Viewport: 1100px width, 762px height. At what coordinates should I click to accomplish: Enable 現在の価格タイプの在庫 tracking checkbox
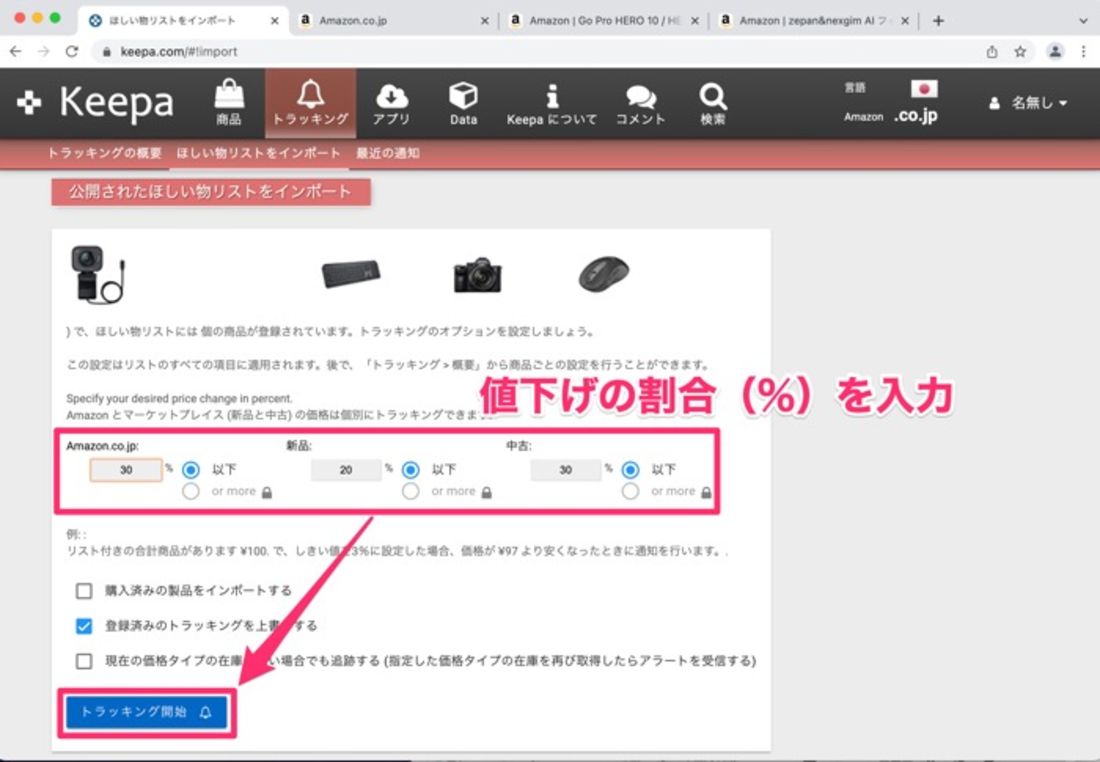pos(84,661)
